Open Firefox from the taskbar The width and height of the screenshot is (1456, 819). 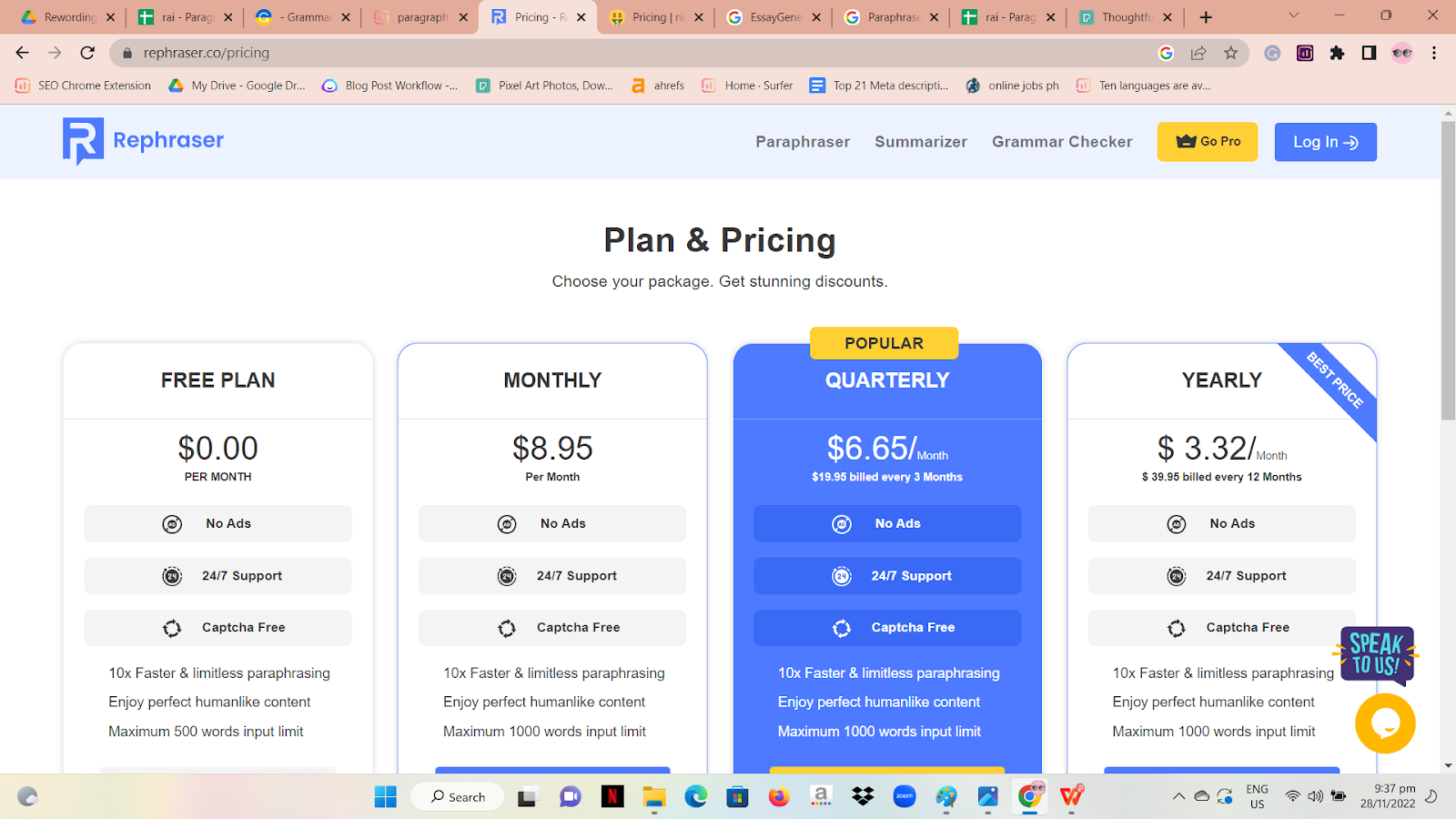click(779, 797)
